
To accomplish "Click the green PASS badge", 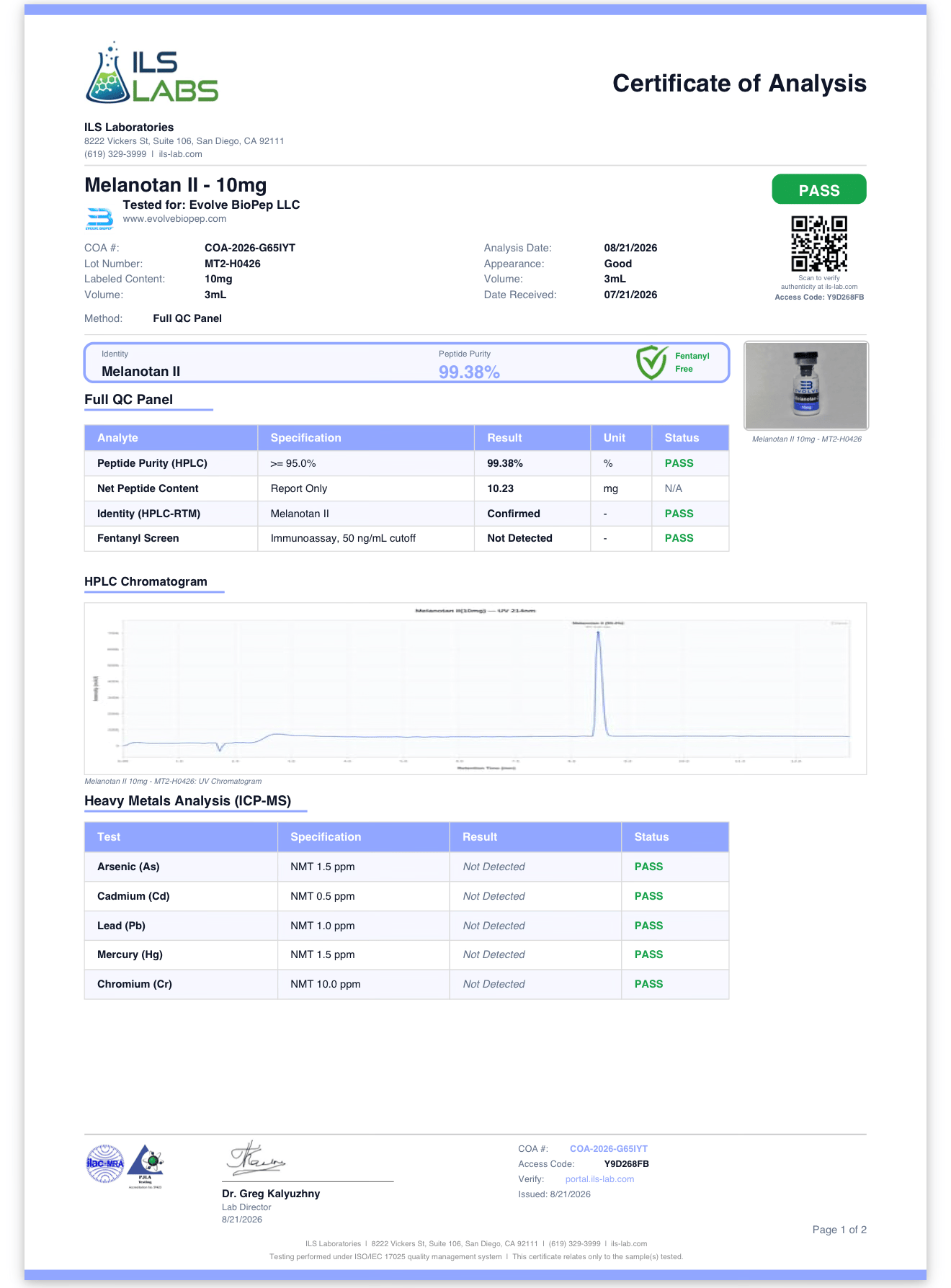I will tap(819, 189).
